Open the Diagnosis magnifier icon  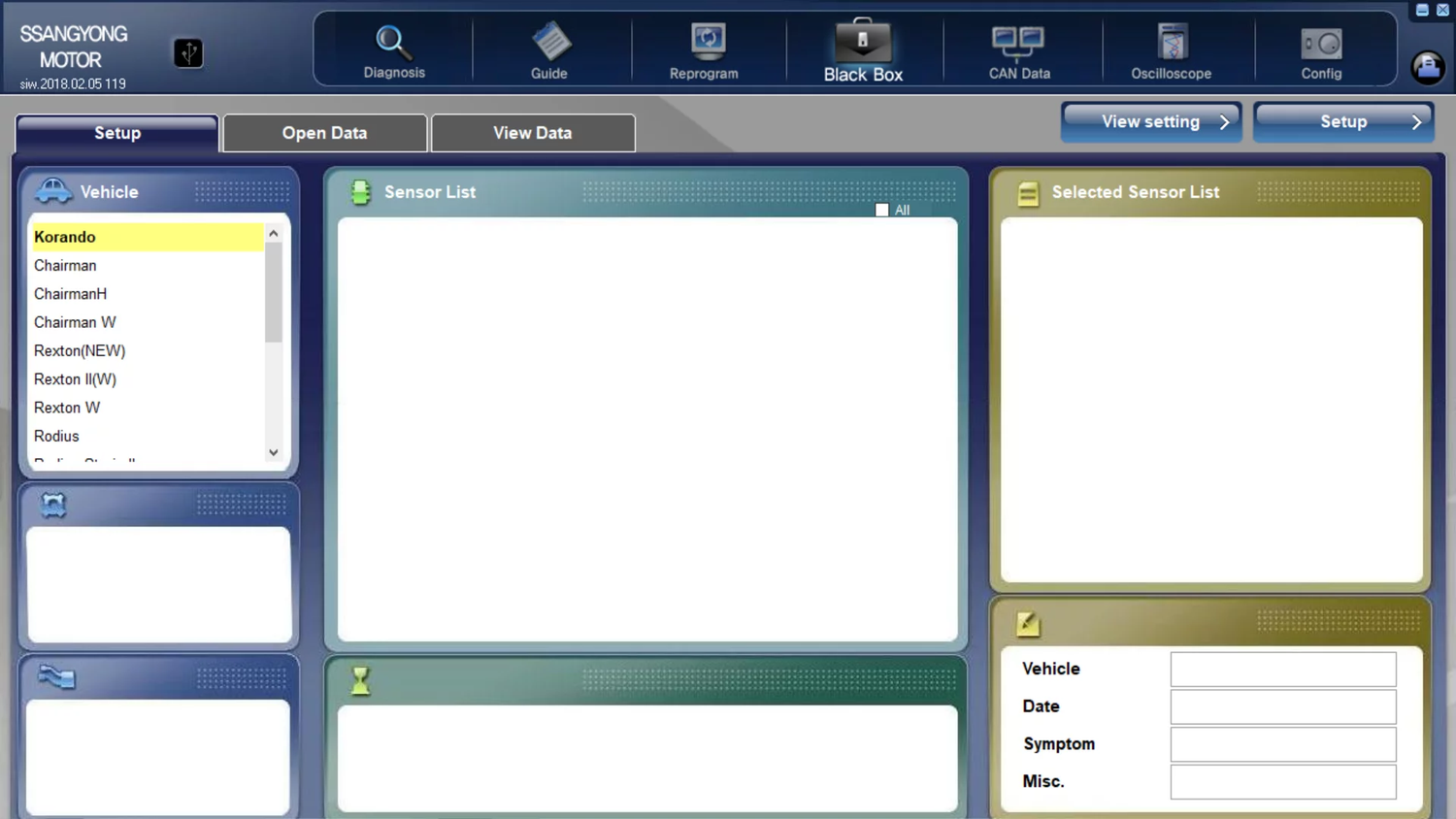[x=393, y=43]
